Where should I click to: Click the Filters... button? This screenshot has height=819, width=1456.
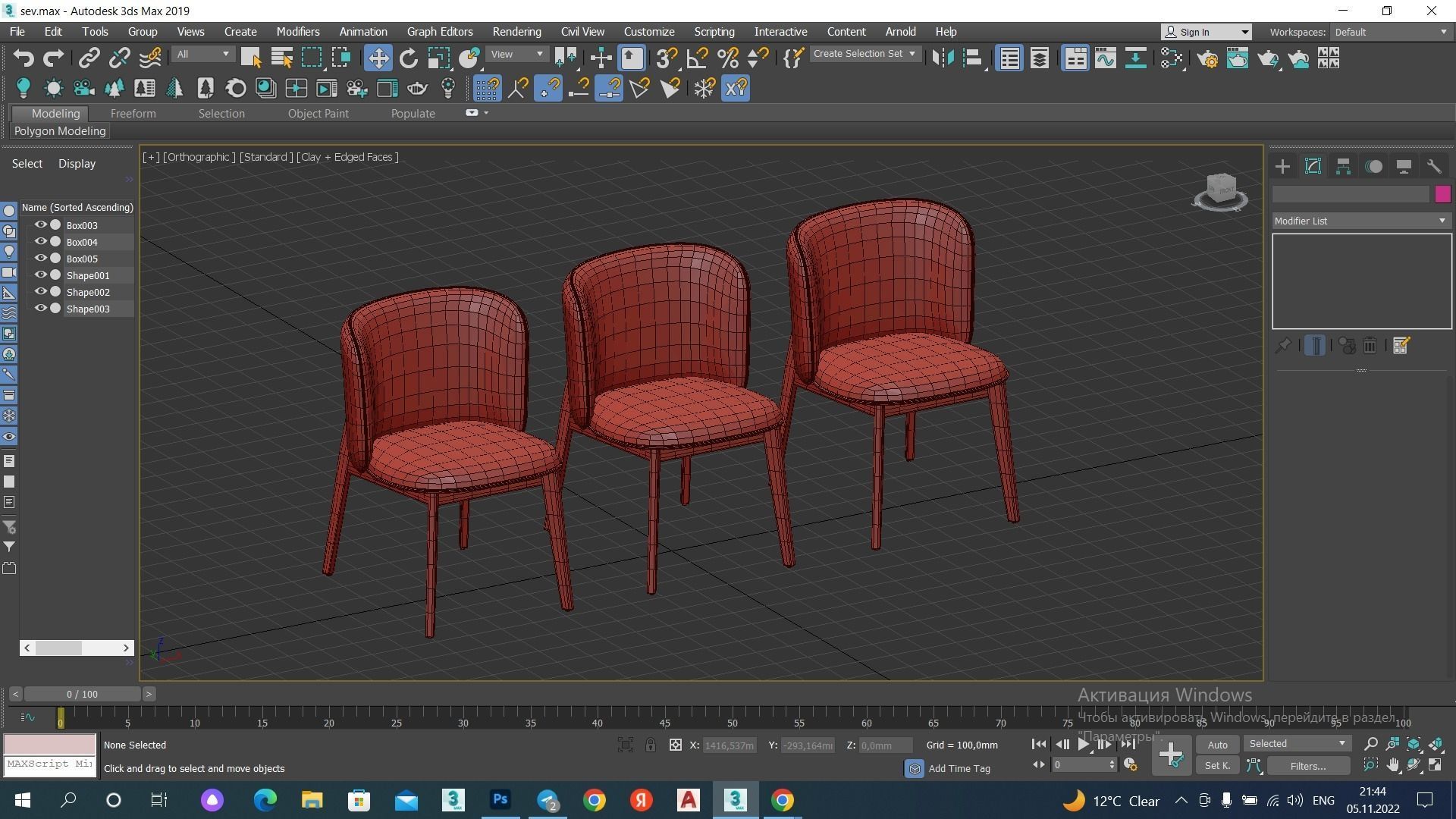pos(1307,766)
